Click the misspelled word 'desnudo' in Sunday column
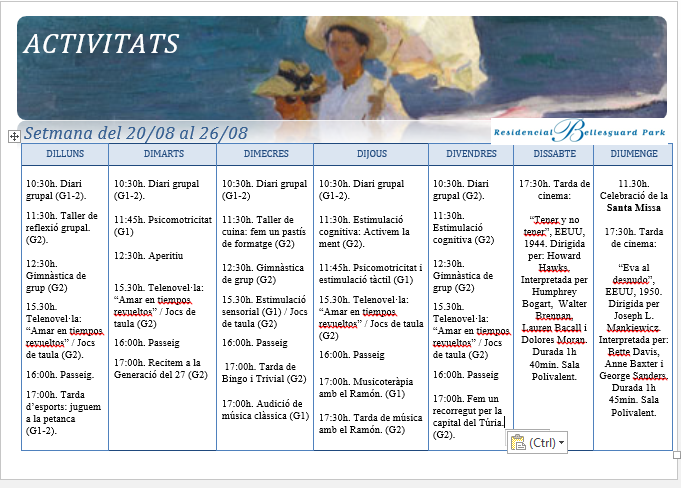Screen dimensions: 681x488 [x=632, y=281]
